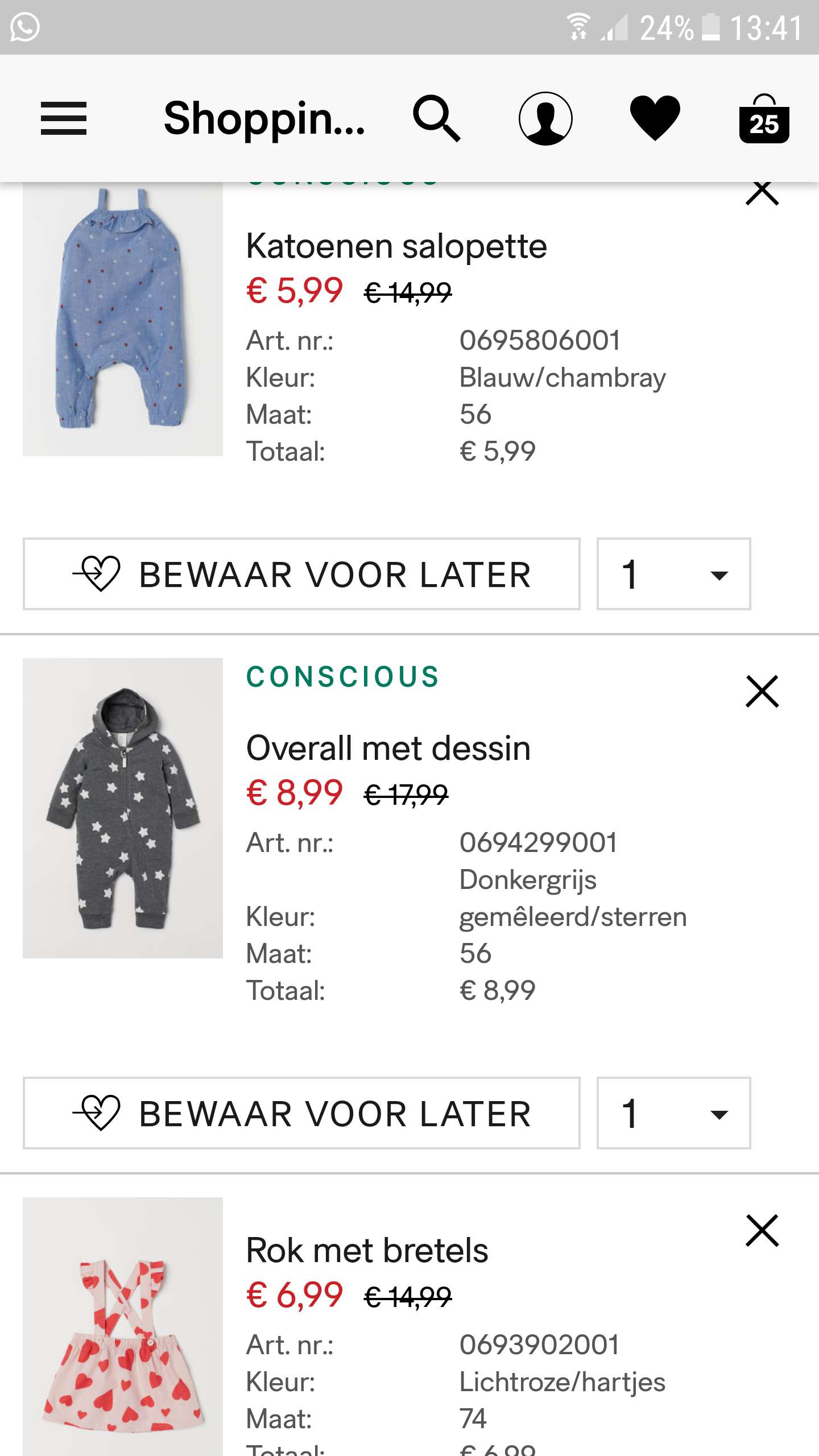
Task: Open quantity dropdown for Katoenen salopette
Action: [x=673, y=574]
